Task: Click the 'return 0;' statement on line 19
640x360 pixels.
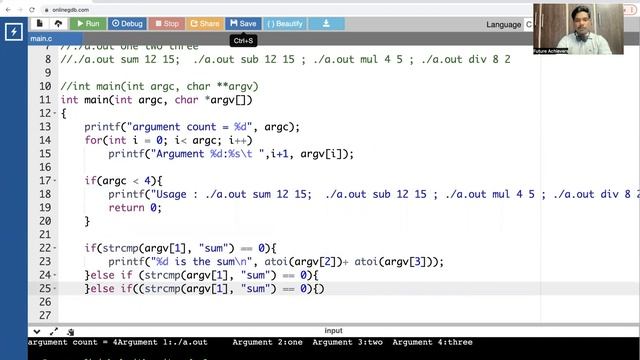Action: coord(135,208)
